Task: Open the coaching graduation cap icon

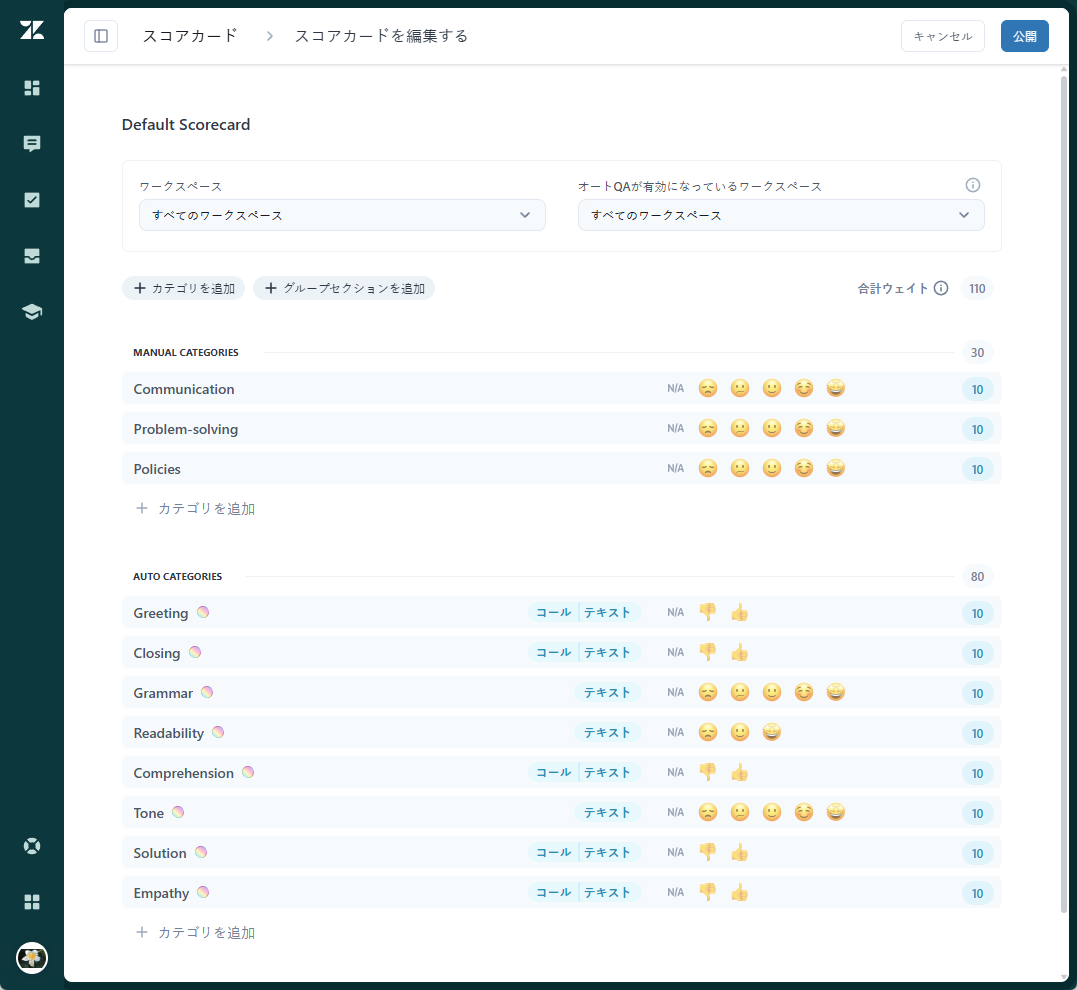Action: [32, 312]
